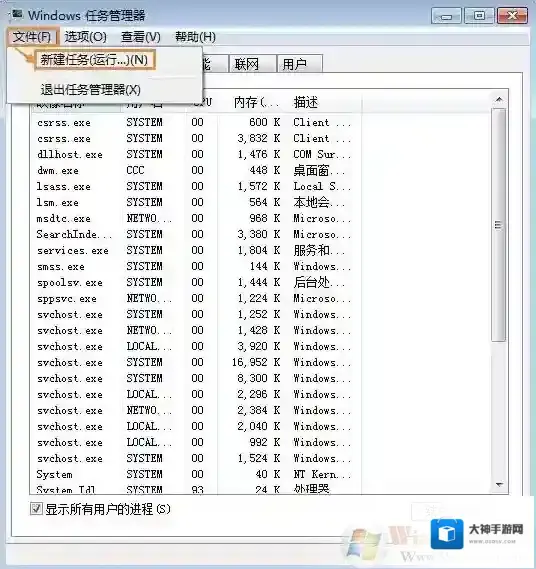Open the 文件(F) menu
536x569 pixels.
coord(32,37)
